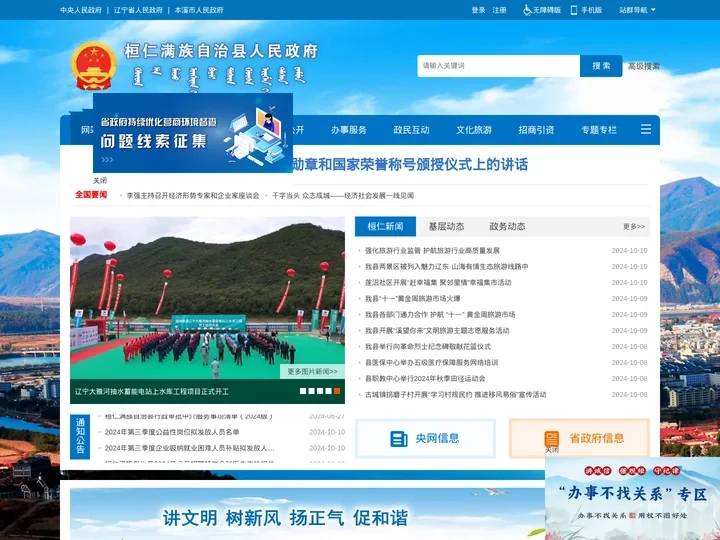Close the floating 问题线索征集 banner

100,180
